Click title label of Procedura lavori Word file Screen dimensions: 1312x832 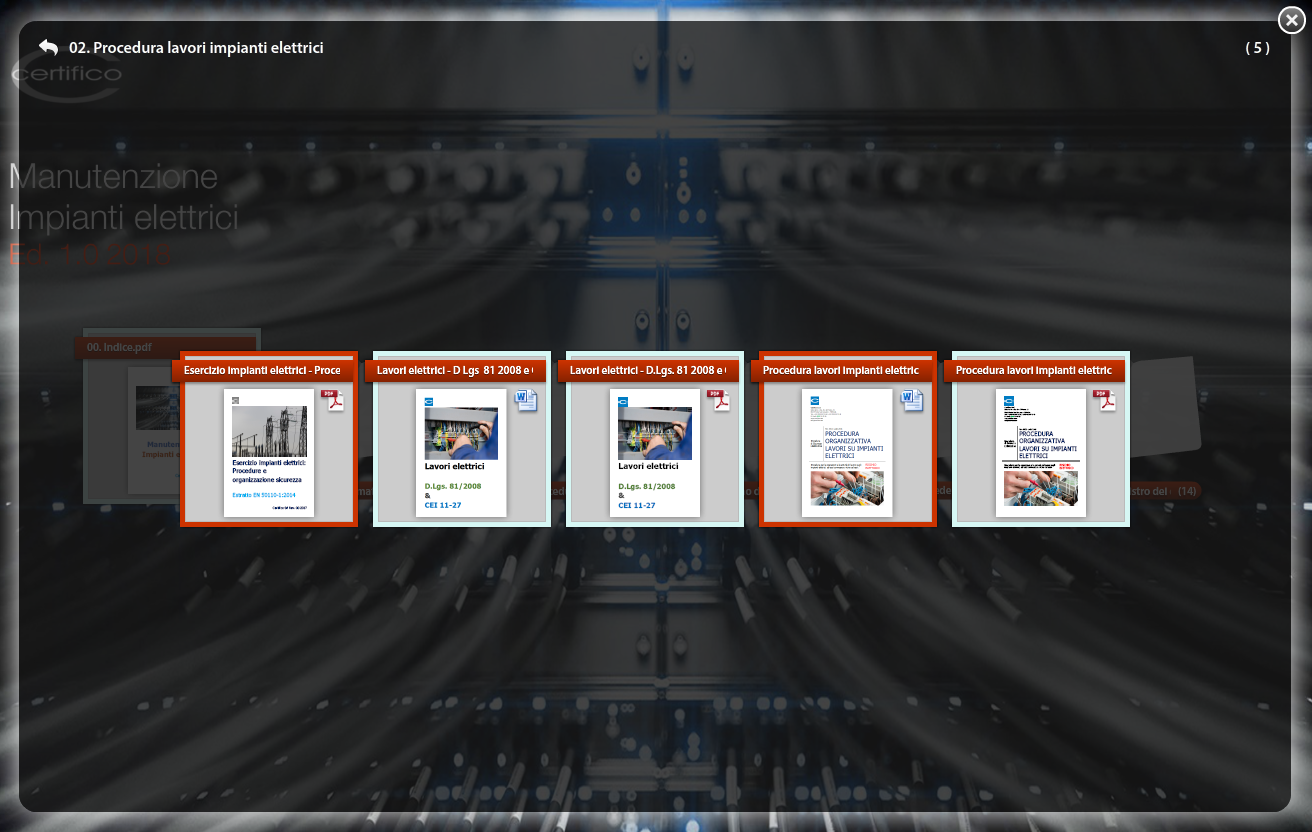click(x=841, y=370)
